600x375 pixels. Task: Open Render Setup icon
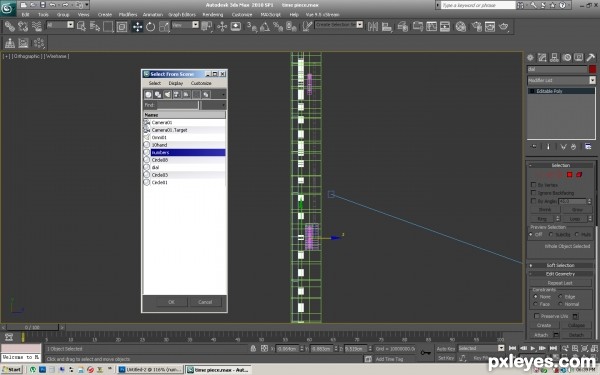[476, 26]
